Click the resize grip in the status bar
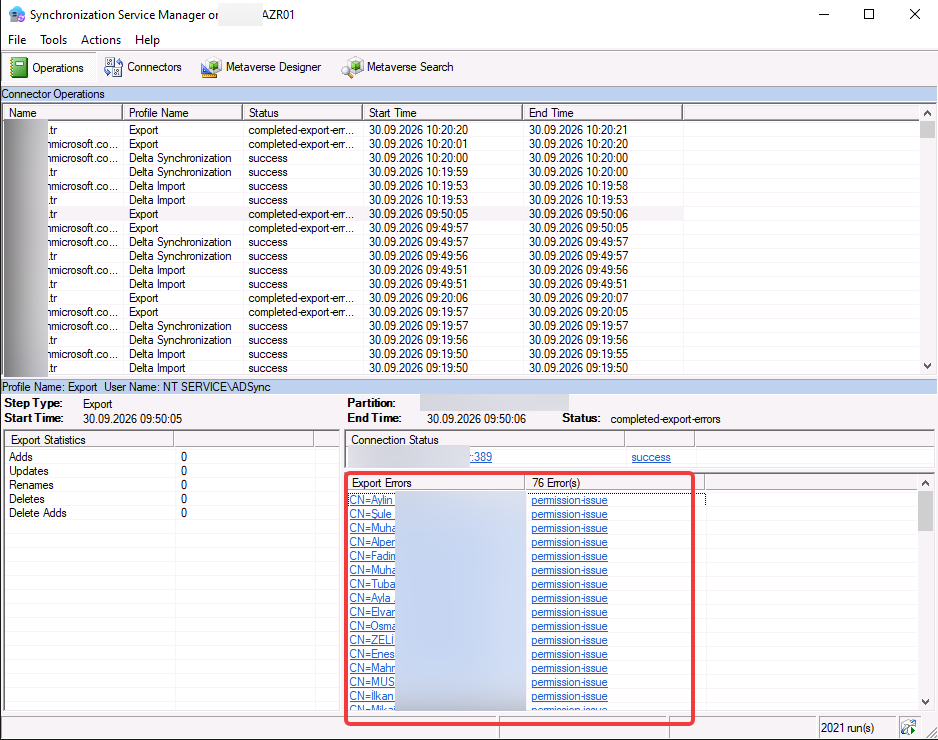938x740 pixels. [931, 731]
